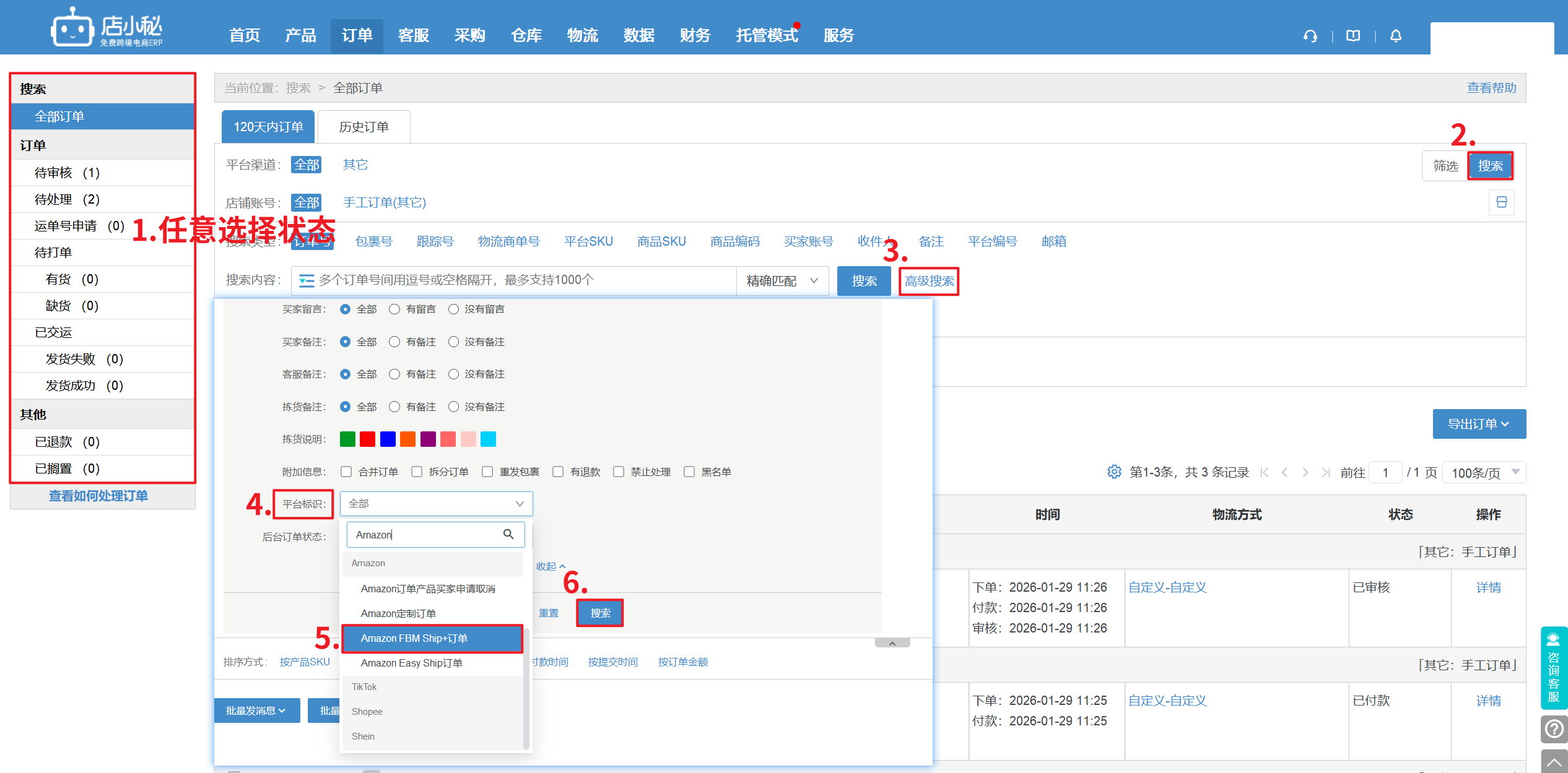Check the 合并订单 checkbox

click(346, 472)
